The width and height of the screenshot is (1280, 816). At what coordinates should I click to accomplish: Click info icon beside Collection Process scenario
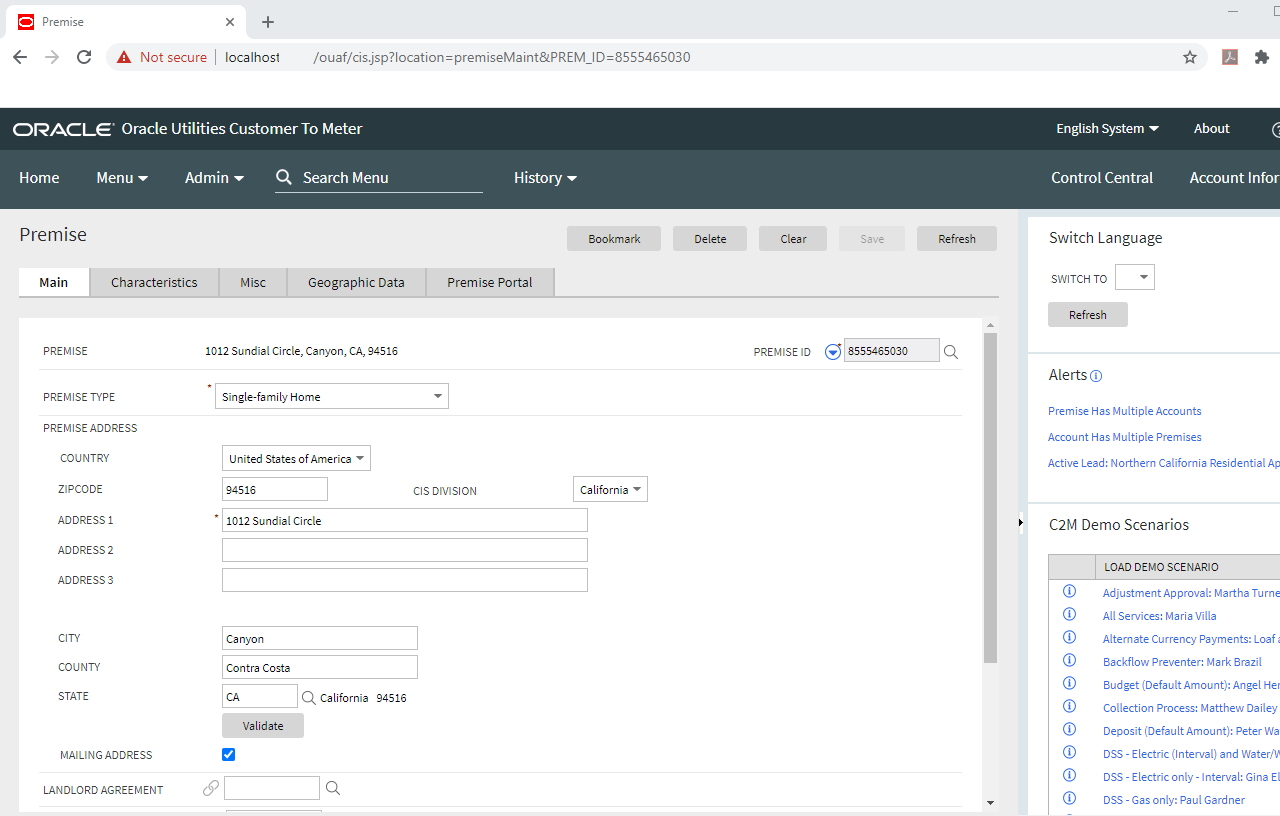(x=1069, y=707)
